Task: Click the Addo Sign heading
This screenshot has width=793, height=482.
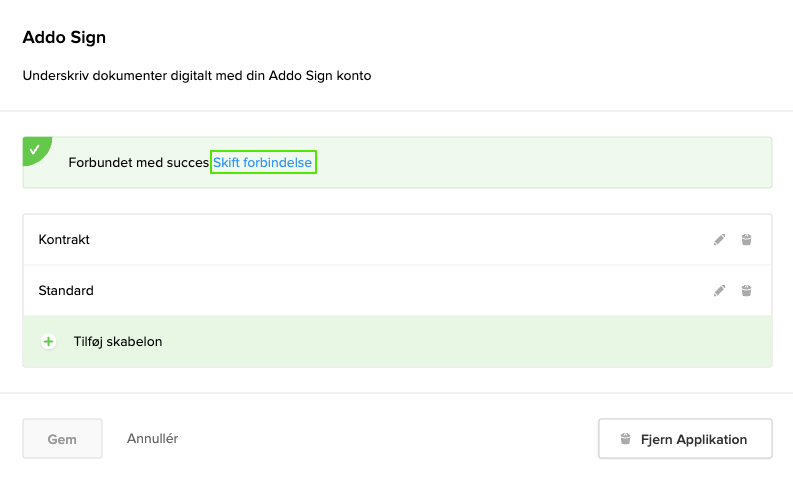Action: (64, 38)
